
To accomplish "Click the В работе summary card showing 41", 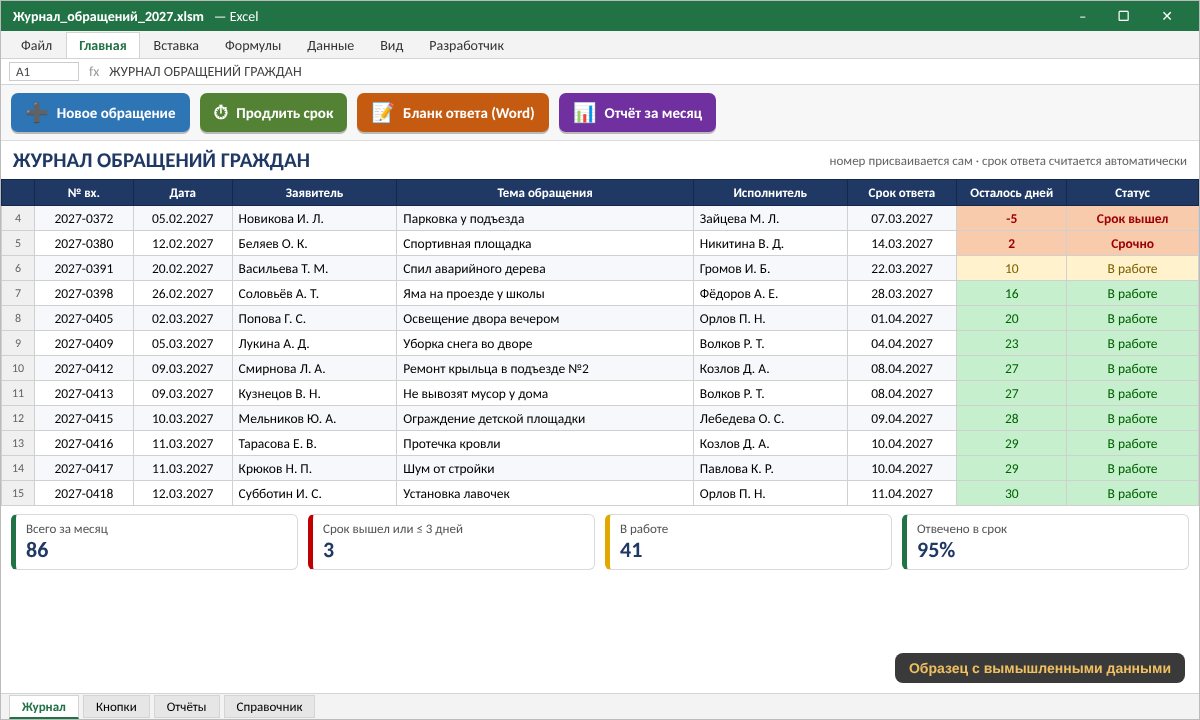I will pos(748,542).
